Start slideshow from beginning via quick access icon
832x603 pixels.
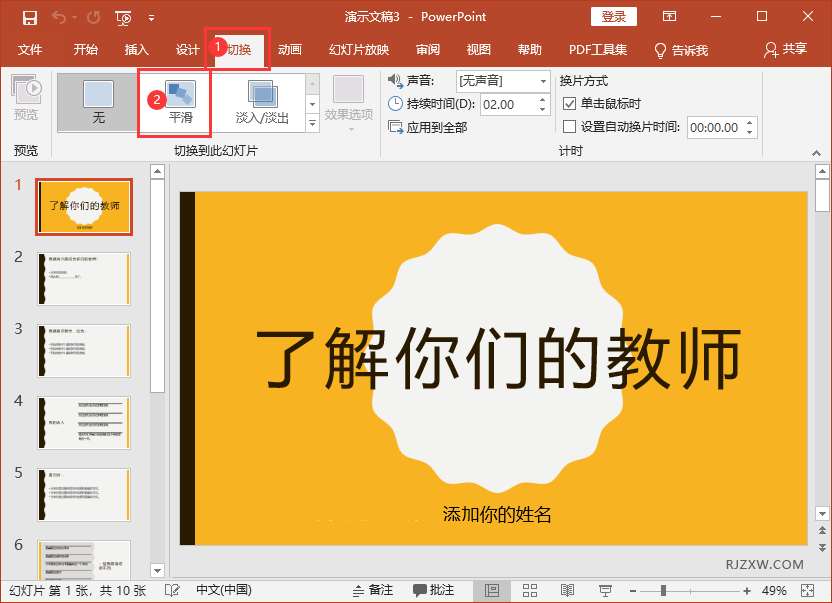[123, 18]
